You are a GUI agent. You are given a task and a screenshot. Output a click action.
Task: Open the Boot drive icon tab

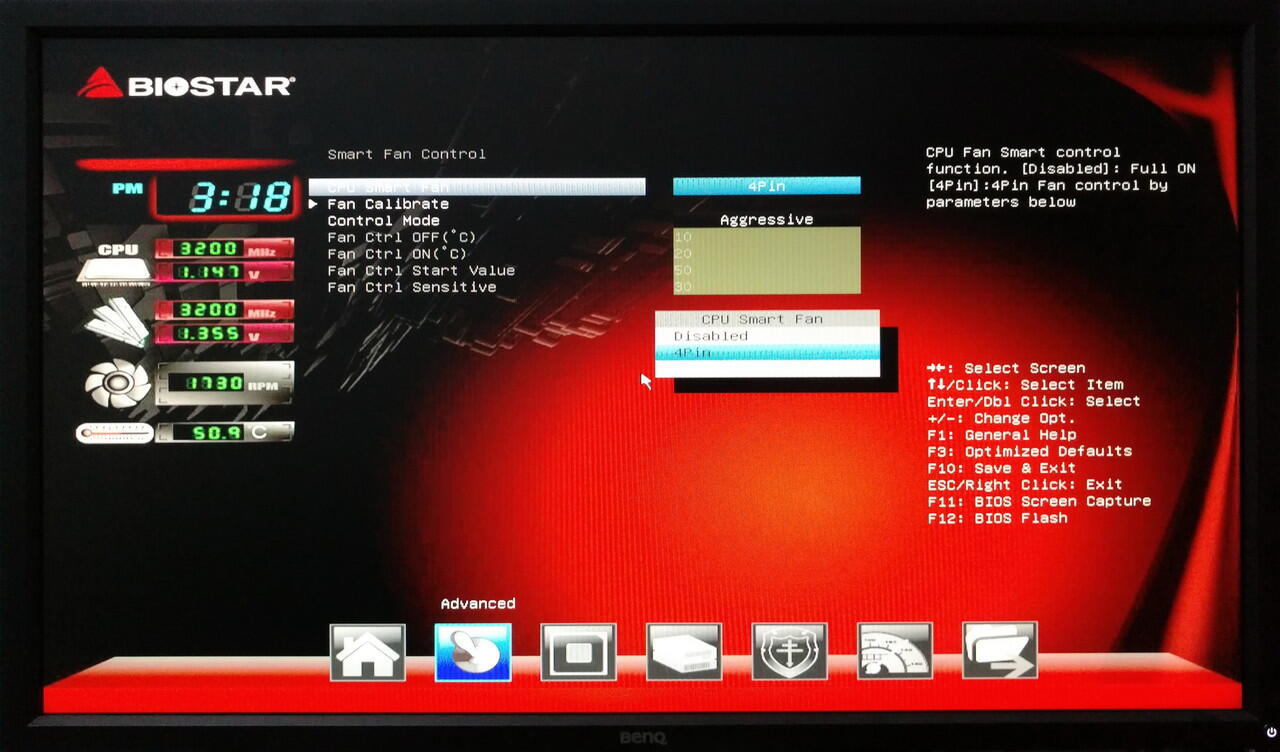coord(684,652)
